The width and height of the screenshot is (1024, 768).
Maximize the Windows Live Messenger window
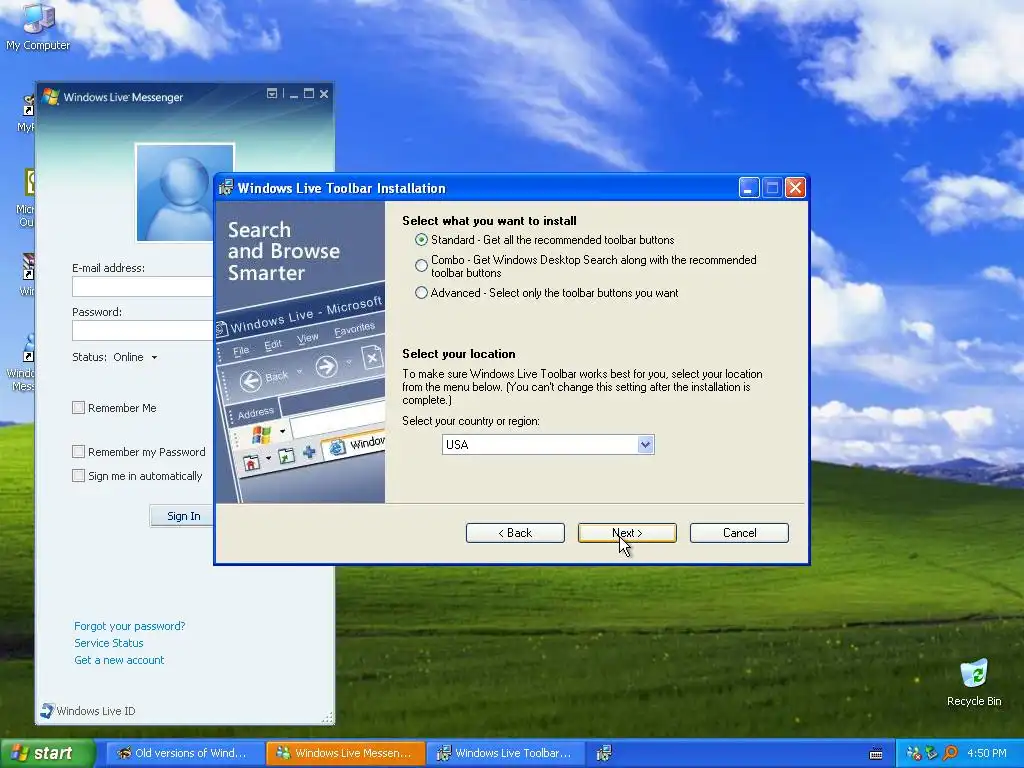point(309,94)
